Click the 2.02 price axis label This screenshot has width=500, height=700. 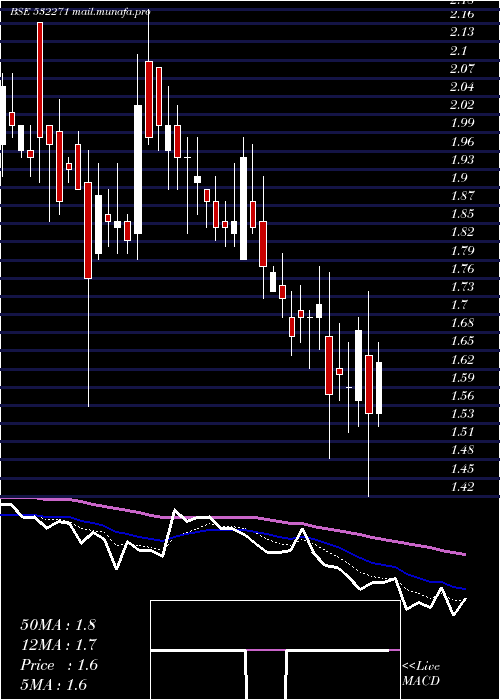click(462, 105)
